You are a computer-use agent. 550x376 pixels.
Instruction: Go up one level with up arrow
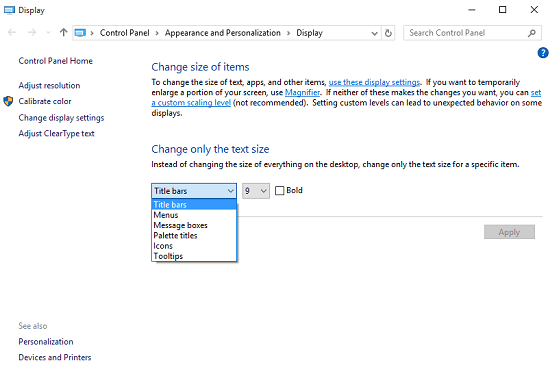[63, 33]
